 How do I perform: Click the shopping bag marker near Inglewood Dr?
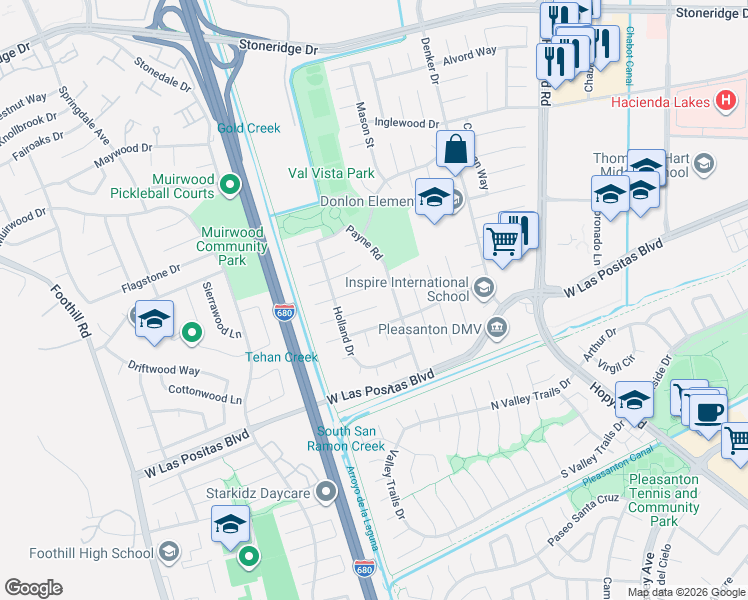[x=456, y=151]
